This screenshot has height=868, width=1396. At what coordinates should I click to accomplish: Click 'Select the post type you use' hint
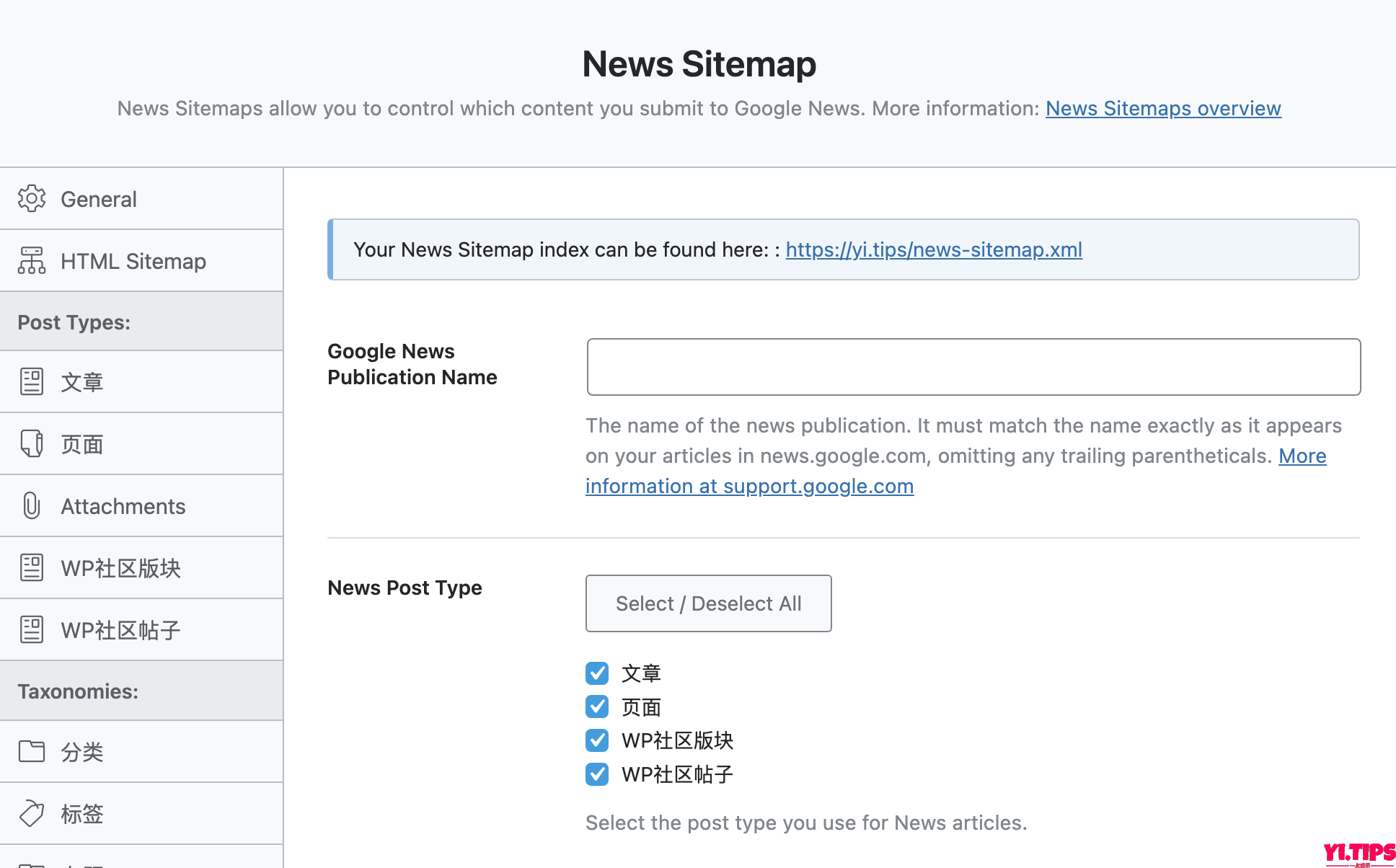[x=806, y=823]
